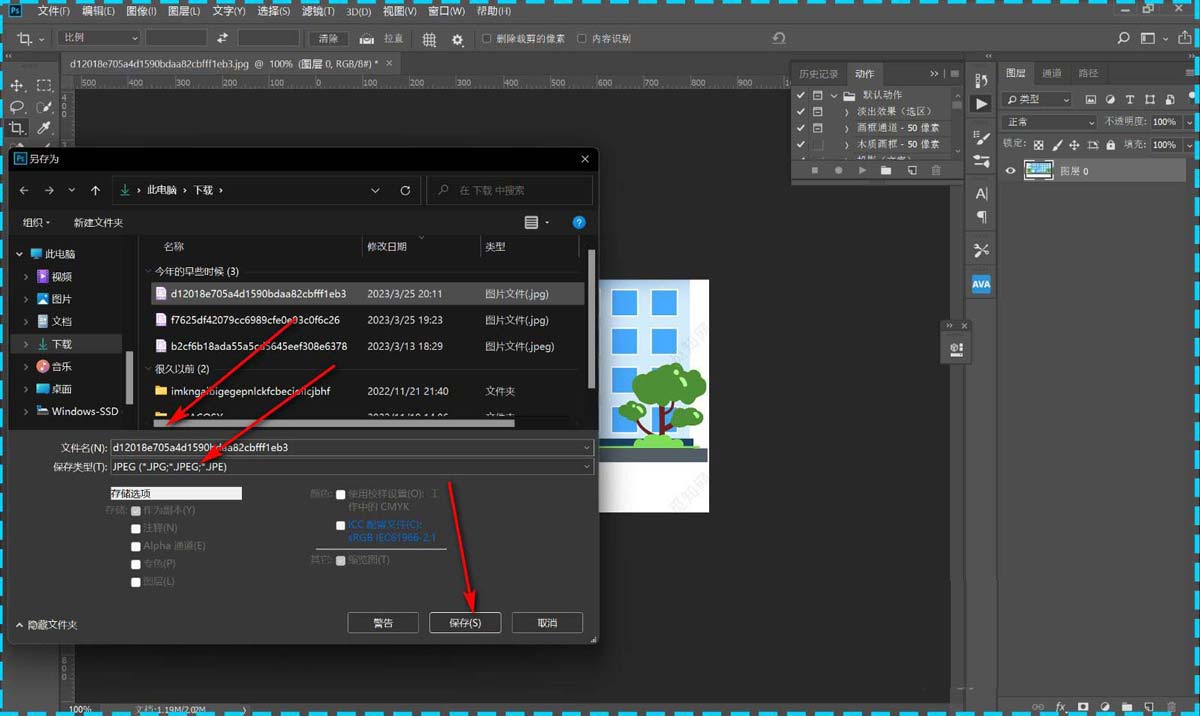Click create new action icon
The width and height of the screenshot is (1200, 716).
click(x=912, y=171)
